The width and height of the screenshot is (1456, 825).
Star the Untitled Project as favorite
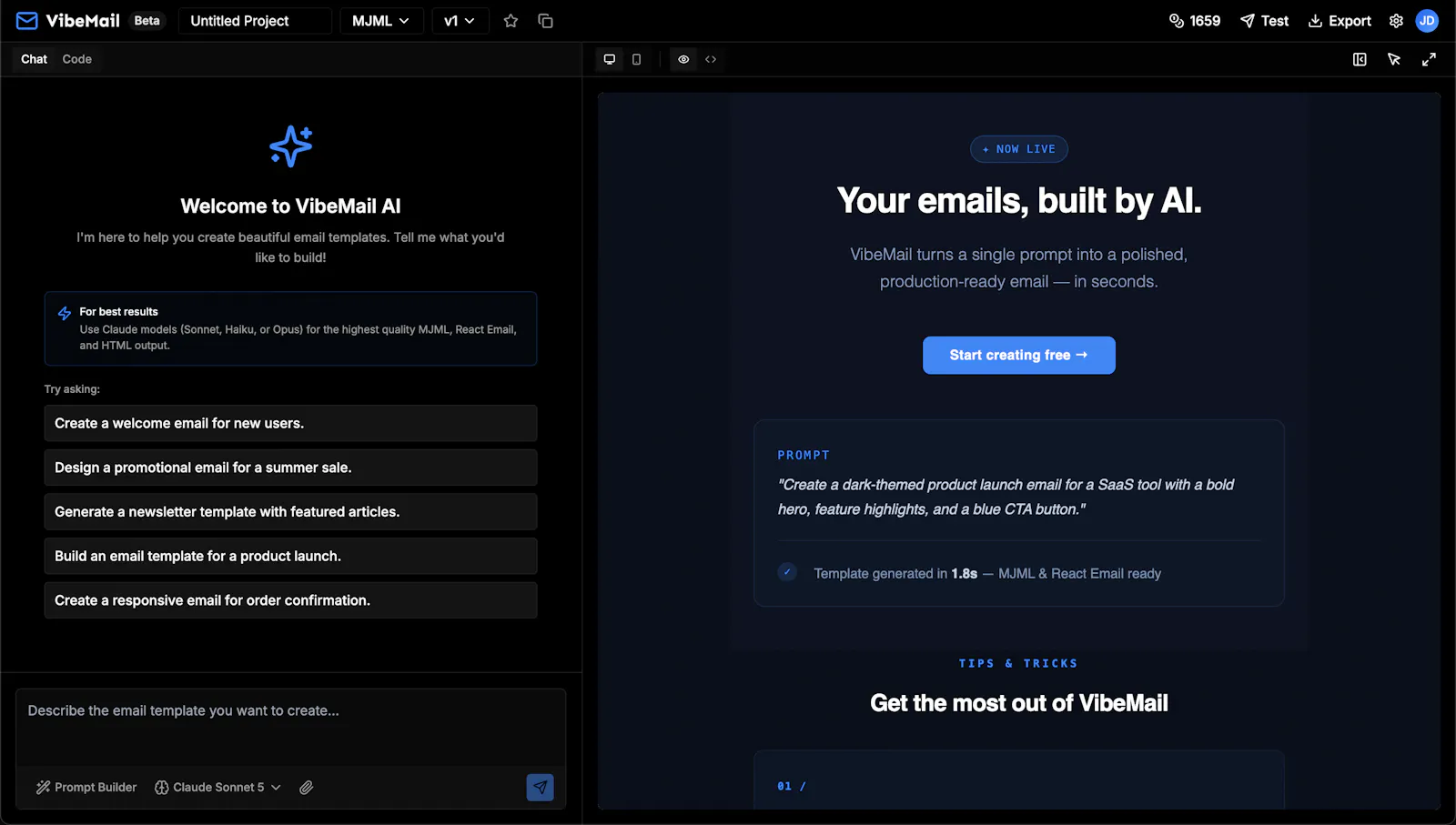tap(511, 21)
